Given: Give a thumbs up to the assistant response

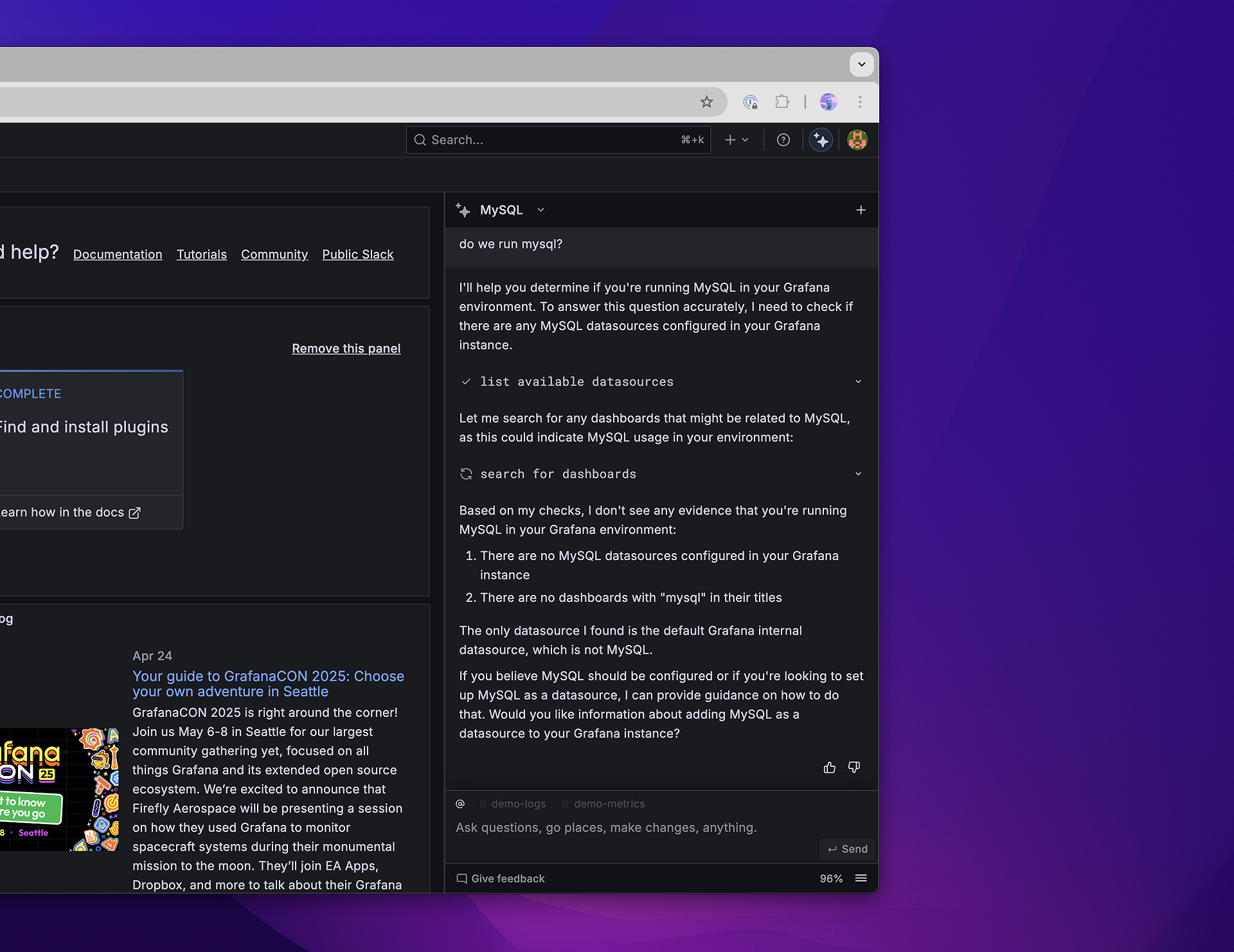Looking at the screenshot, I should (x=830, y=767).
